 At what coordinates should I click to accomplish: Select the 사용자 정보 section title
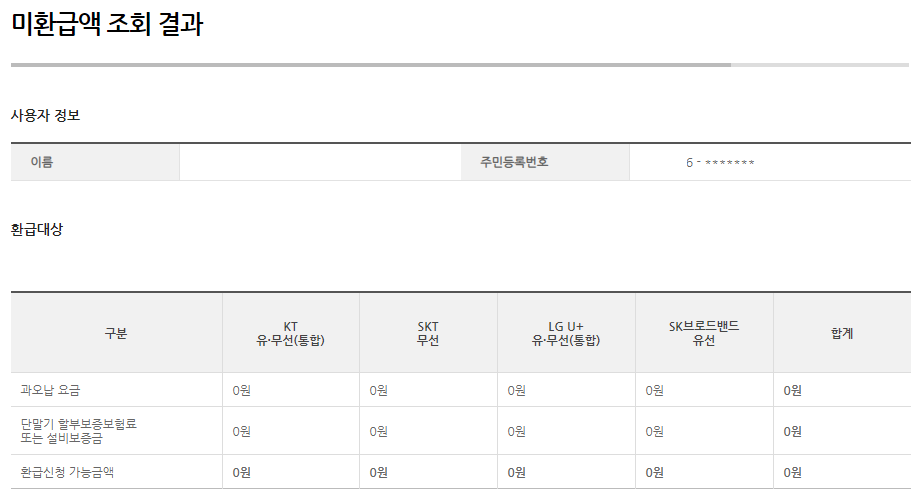(x=45, y=115)
